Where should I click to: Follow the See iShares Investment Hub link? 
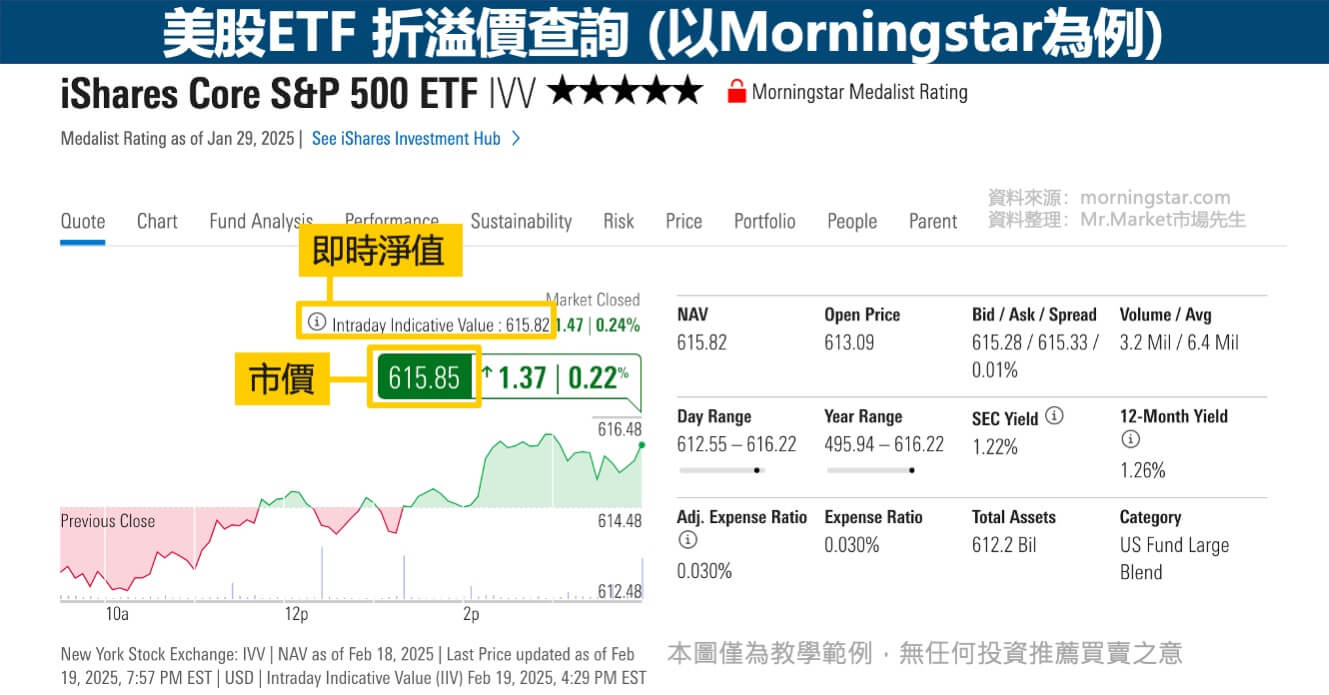point(406,139)
